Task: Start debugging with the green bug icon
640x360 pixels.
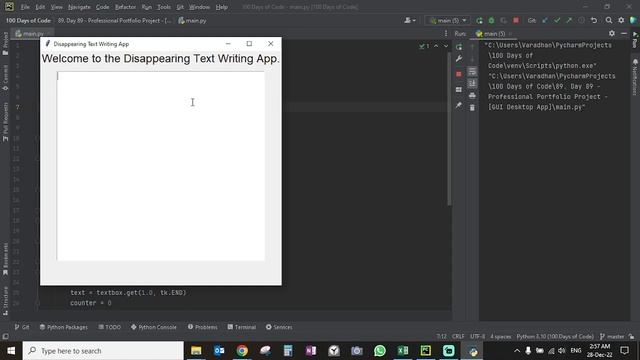Action: click(x=491, y=20)
